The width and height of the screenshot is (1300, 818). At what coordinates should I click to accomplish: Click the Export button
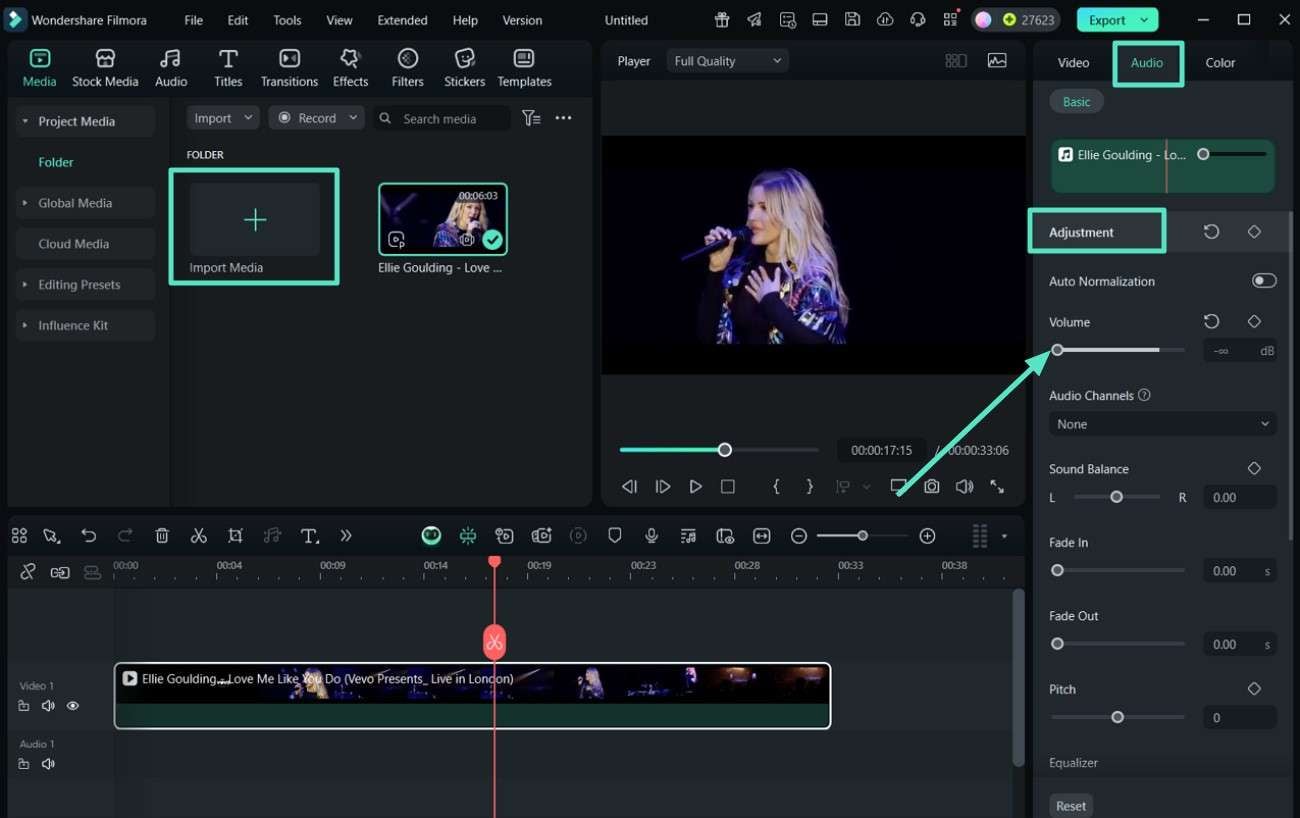coord(1117,20)
